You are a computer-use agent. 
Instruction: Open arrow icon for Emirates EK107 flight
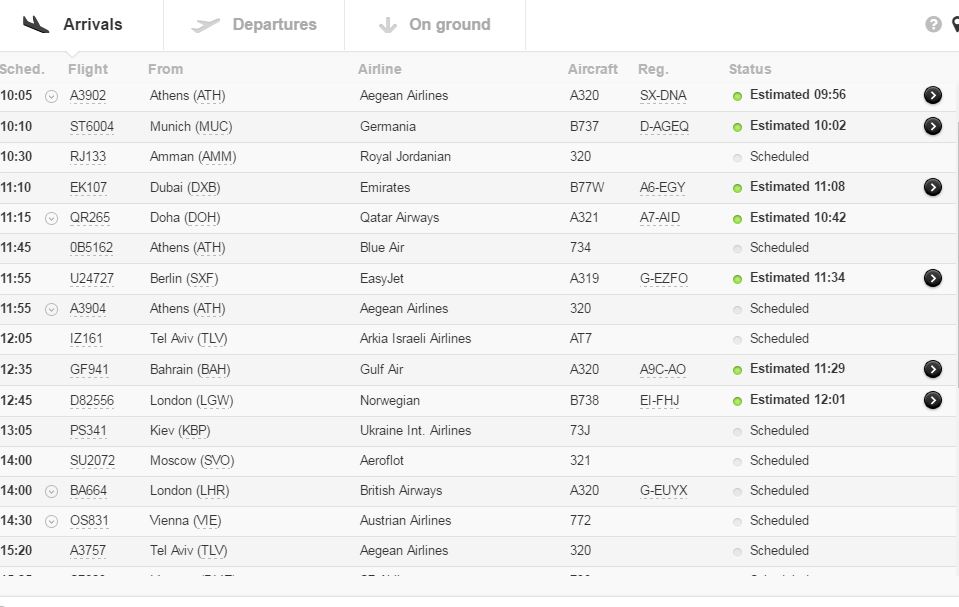tap(932, 187)
